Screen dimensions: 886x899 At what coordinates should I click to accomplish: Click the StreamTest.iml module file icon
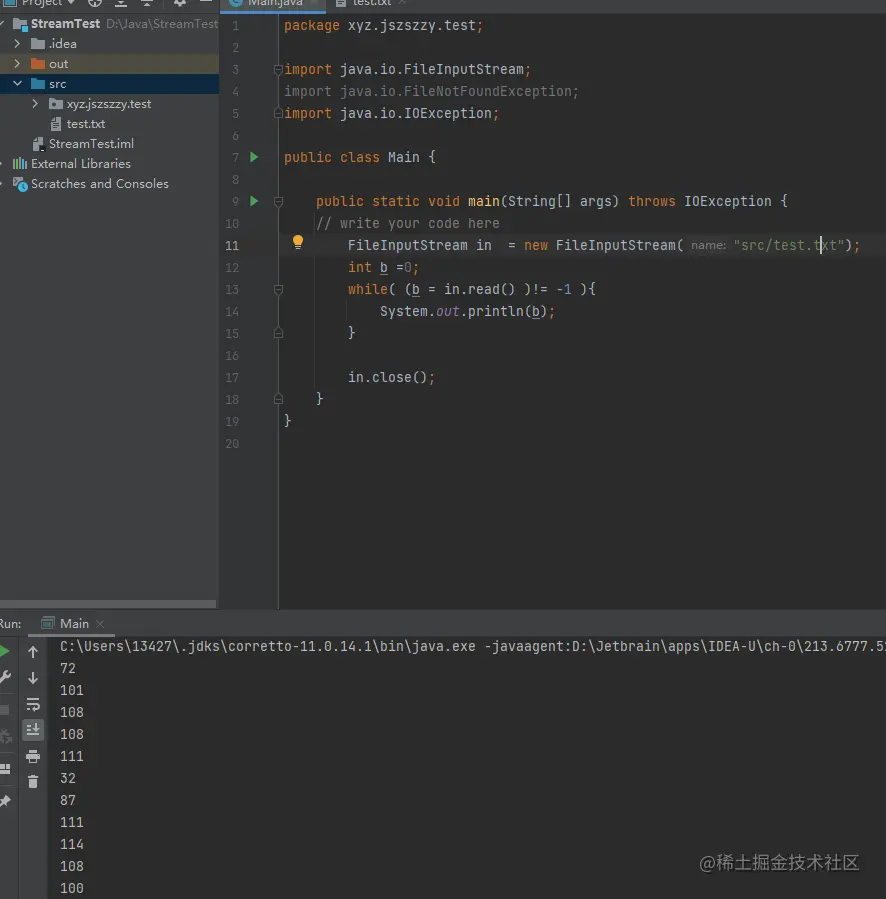click(38, 144)
